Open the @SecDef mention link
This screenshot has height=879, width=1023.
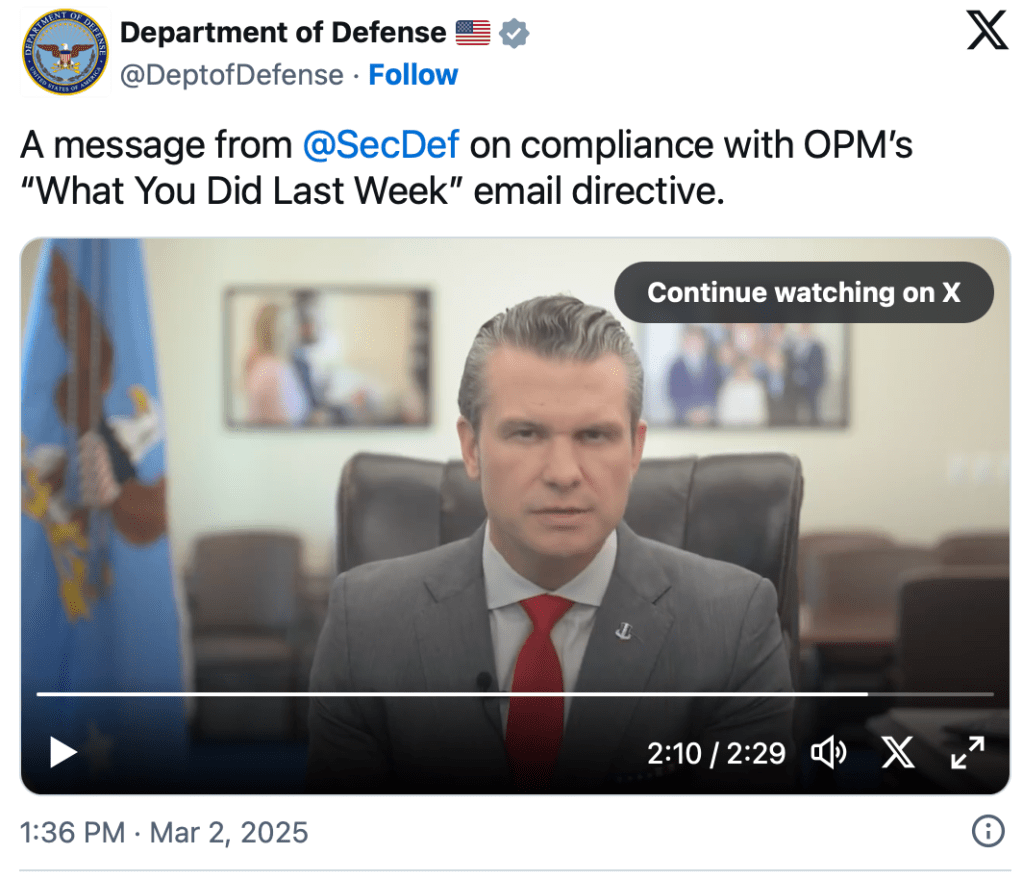pyautogui.click(x=380, y=146)
